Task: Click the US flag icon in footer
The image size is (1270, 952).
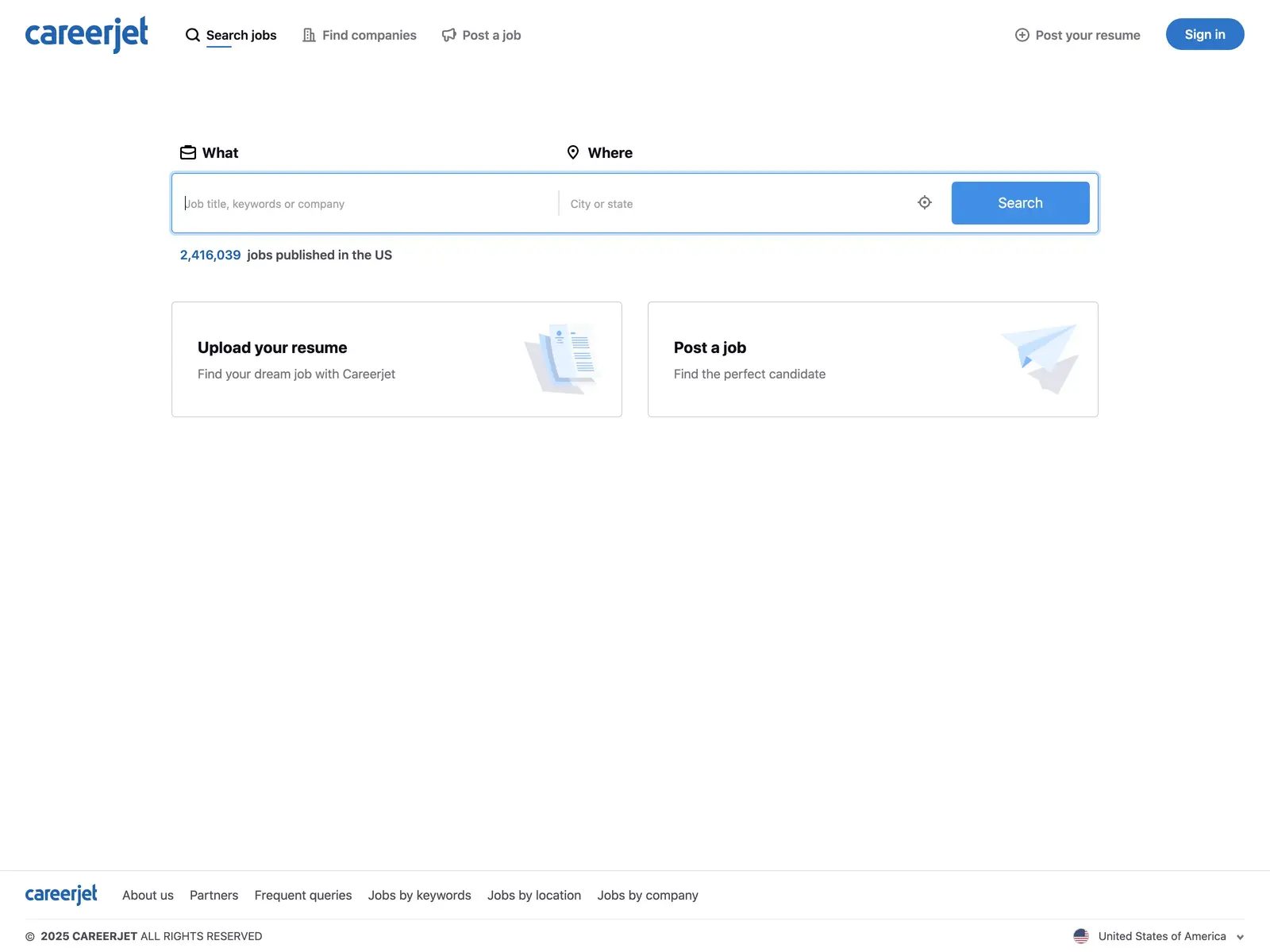Action: point(1081,936)
